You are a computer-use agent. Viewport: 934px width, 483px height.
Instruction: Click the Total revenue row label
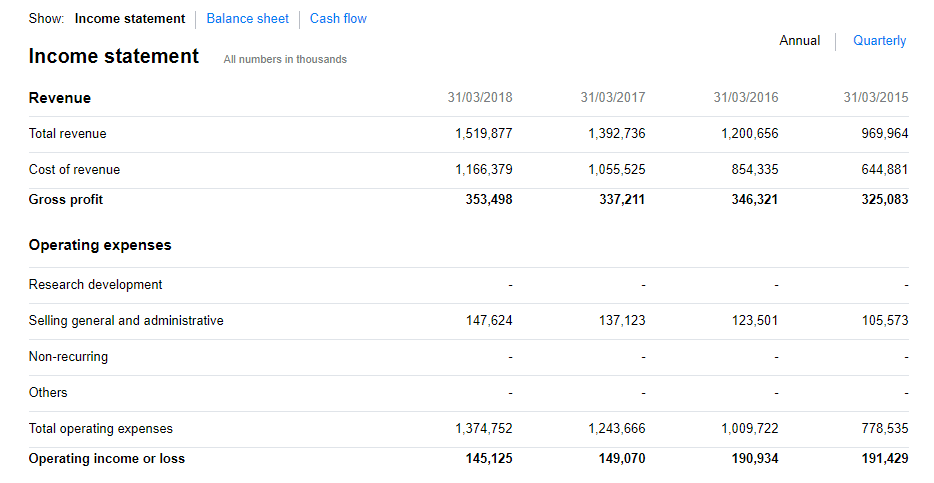coord(68,134)
